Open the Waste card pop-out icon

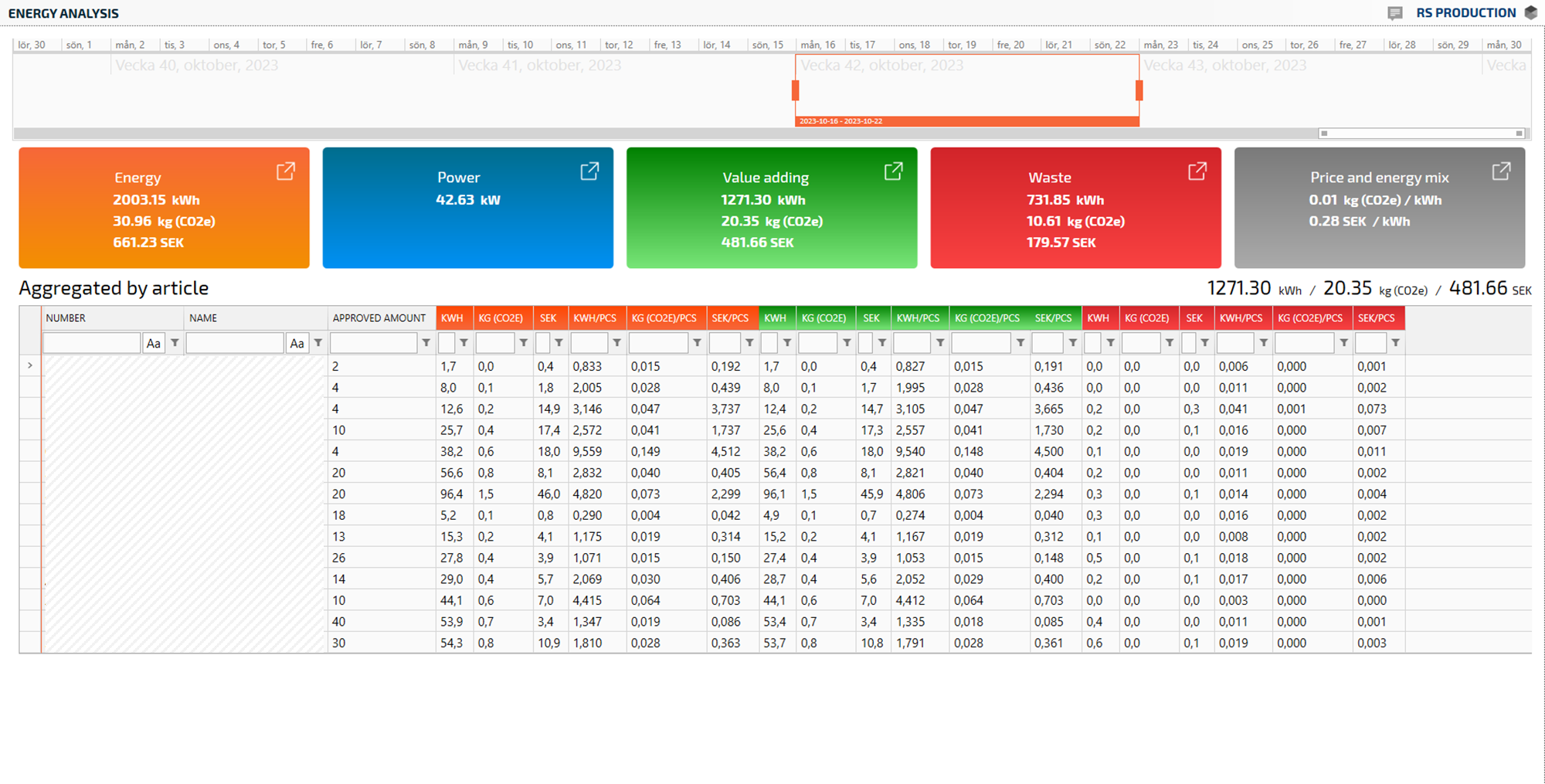[x=1197, y=171]
